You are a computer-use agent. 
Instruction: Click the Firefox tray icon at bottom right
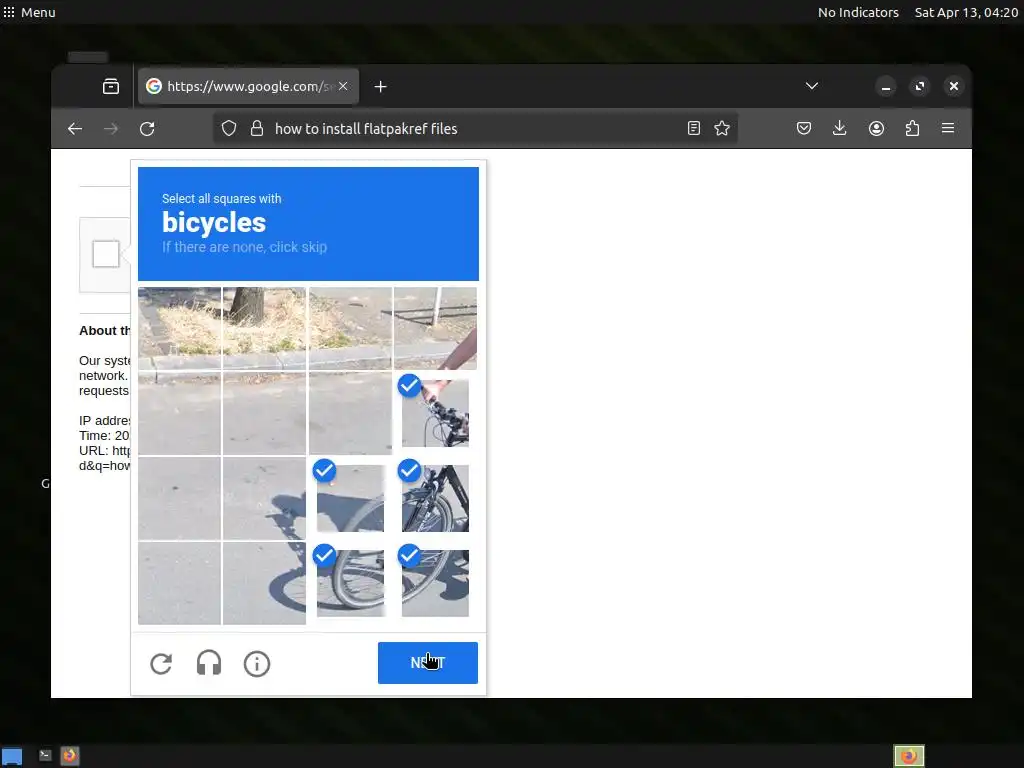coord(909,756)
